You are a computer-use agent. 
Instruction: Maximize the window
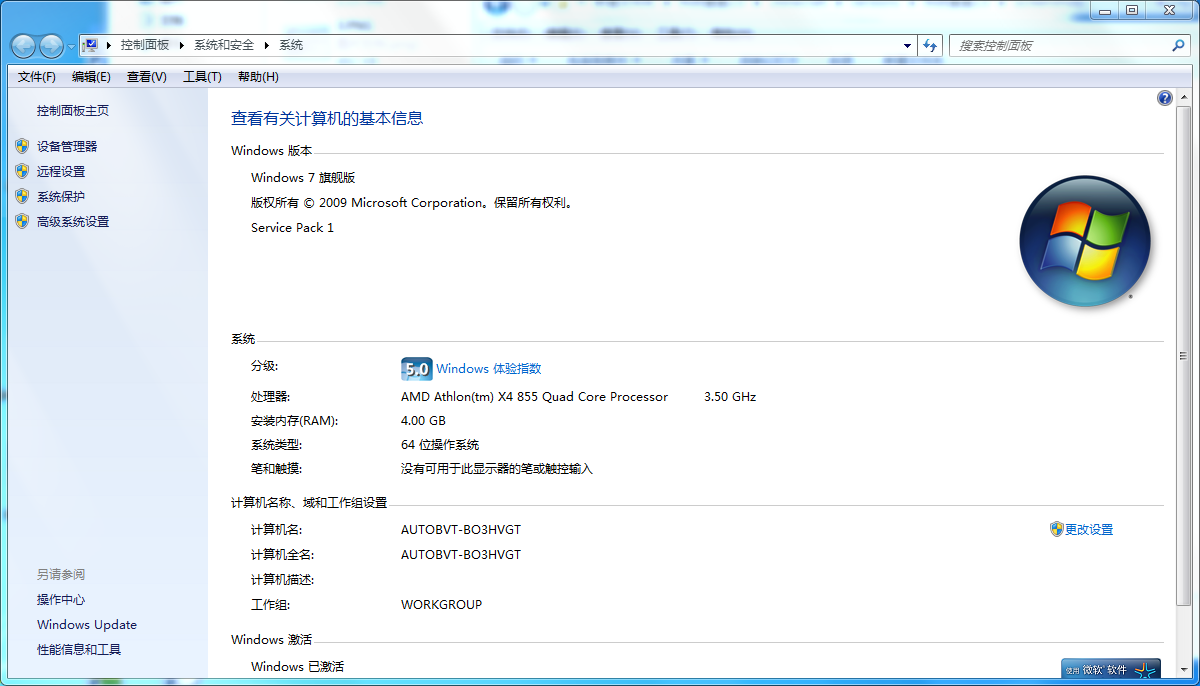1131,10
